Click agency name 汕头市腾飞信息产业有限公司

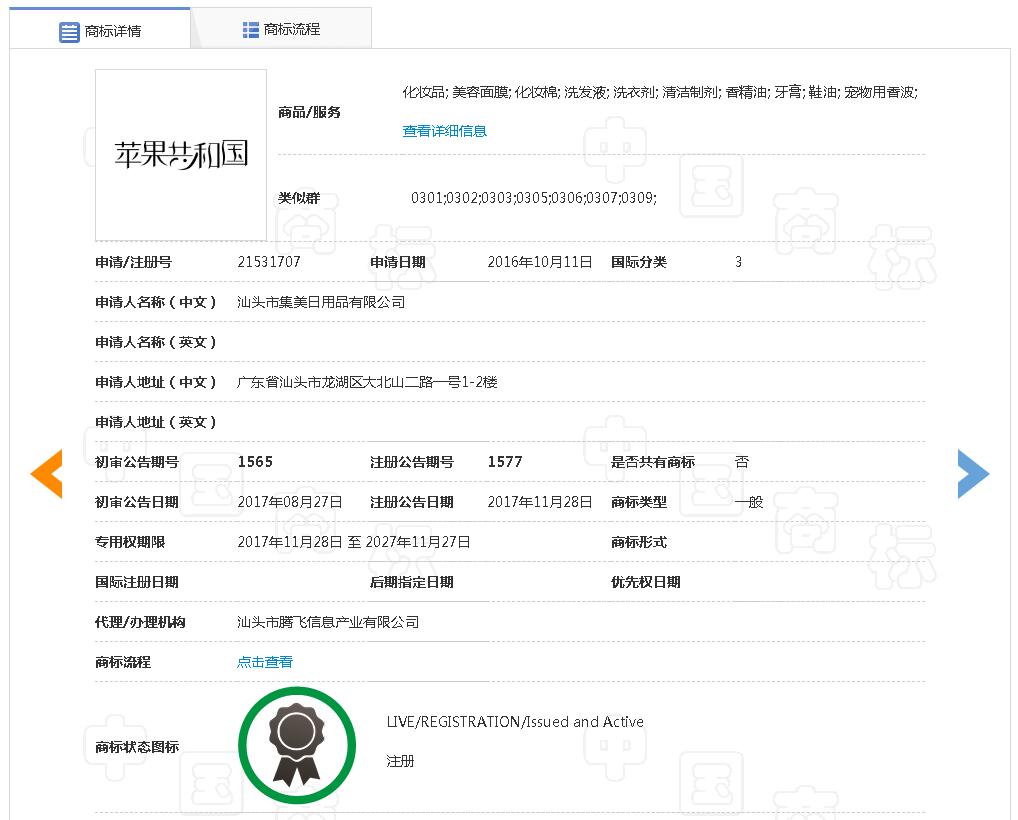tap(328, 622)
